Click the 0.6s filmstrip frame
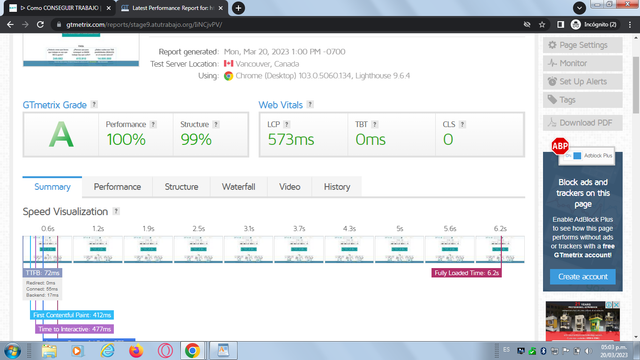The height and width of the screenshot is (360, 640). point(47,249)
